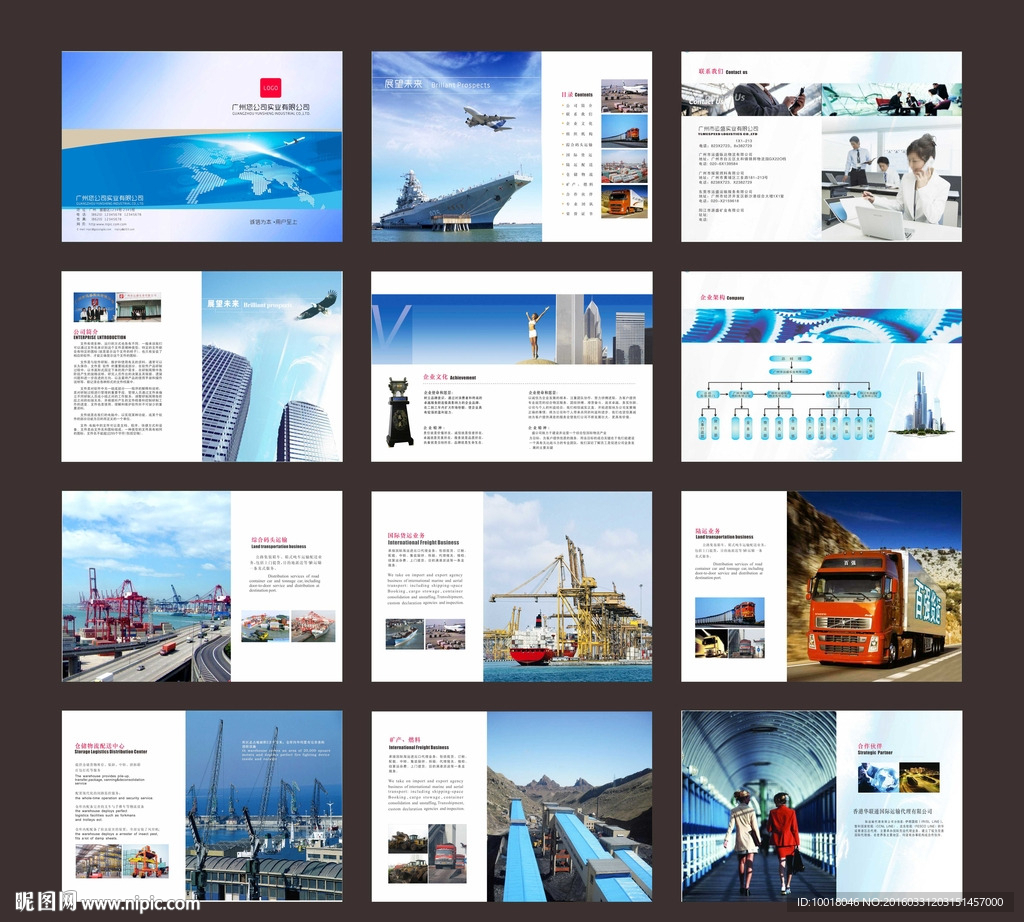Viewport: 1024px width, 922px height.
Task: Open the bottom-left bulldozer thumbnail on the minerals page
Action: tap(408, 870)
